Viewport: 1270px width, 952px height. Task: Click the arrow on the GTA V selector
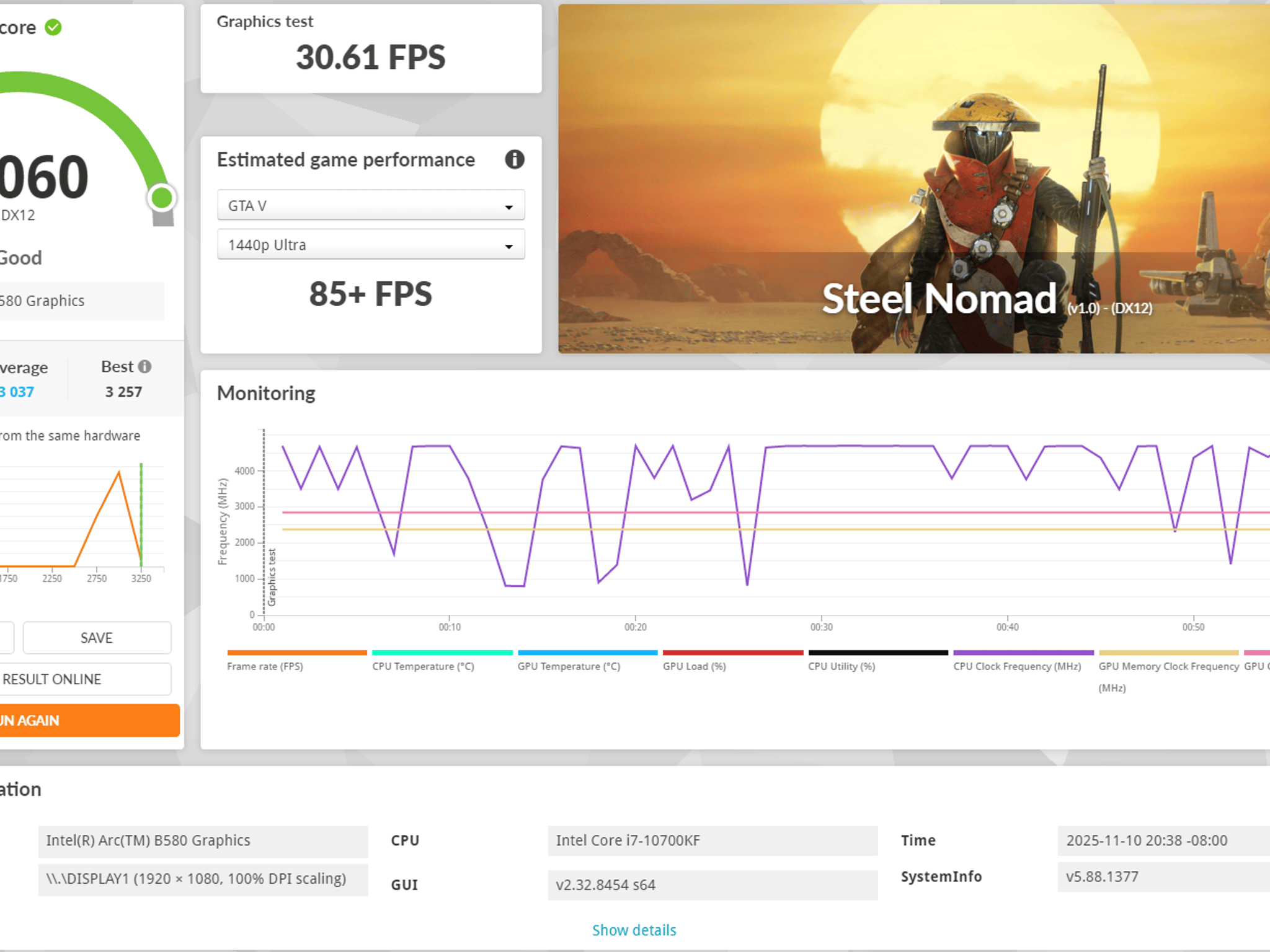(x=508, y=207)
